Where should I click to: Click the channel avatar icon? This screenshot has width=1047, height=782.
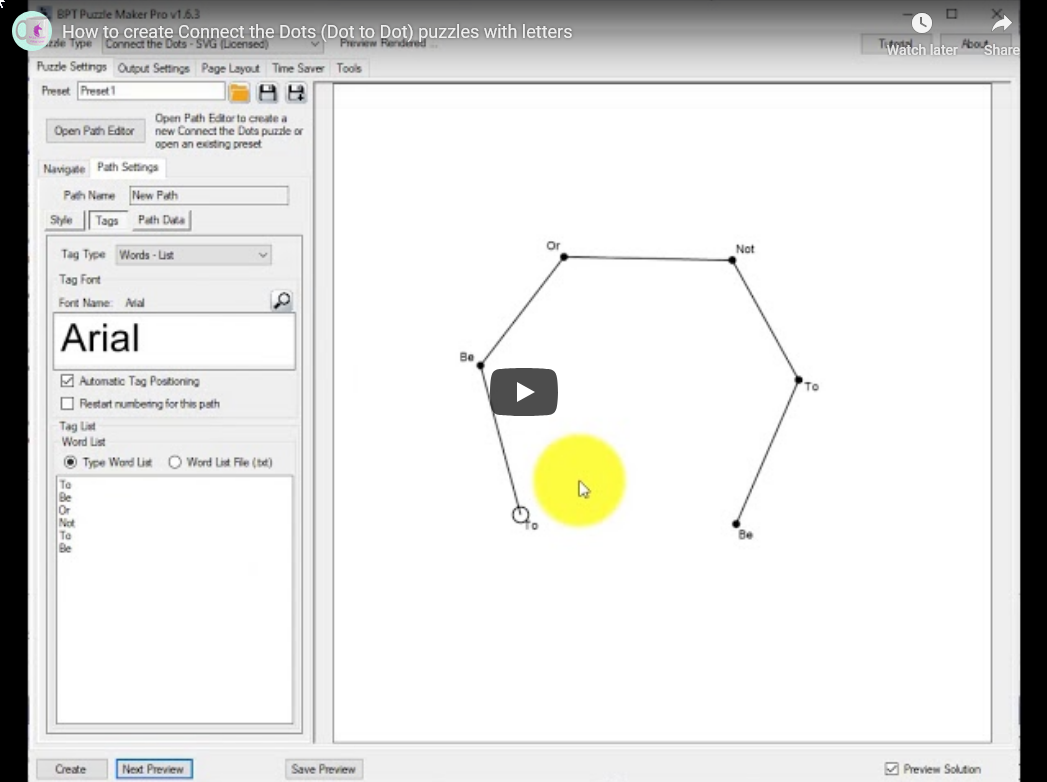point(31,31)
